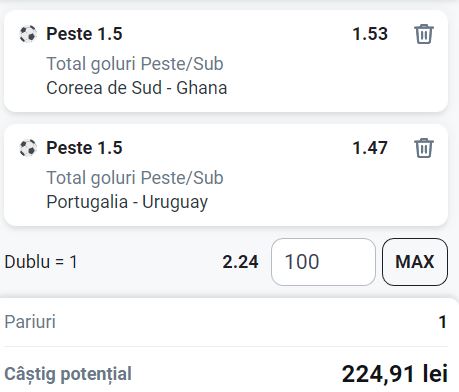Screen dimensions: 459x392
Task: Click Total goluri Peste/Sub under Coreea match
Action: (x=135, y=64)
